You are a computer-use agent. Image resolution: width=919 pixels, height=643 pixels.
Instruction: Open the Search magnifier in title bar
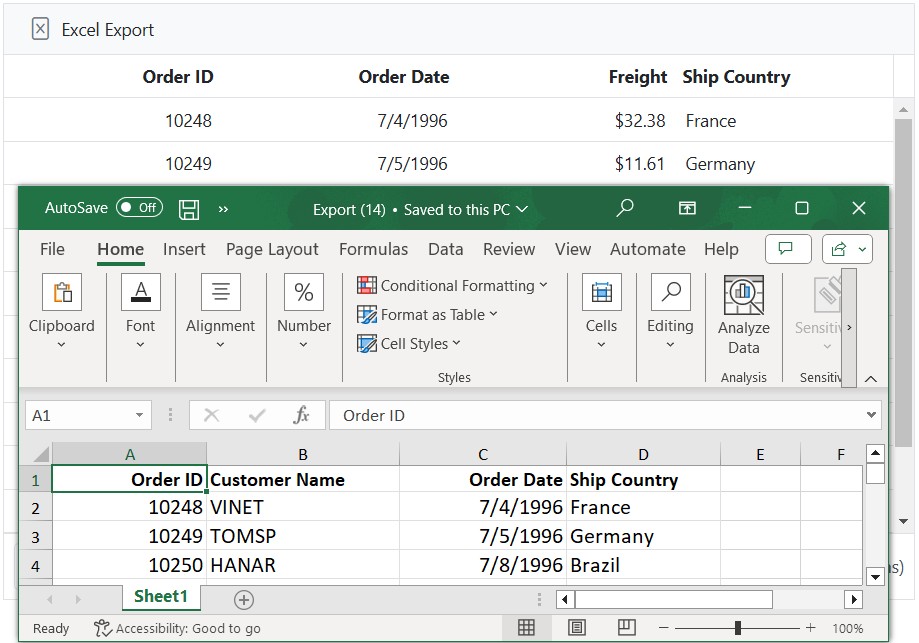(625, 207)
